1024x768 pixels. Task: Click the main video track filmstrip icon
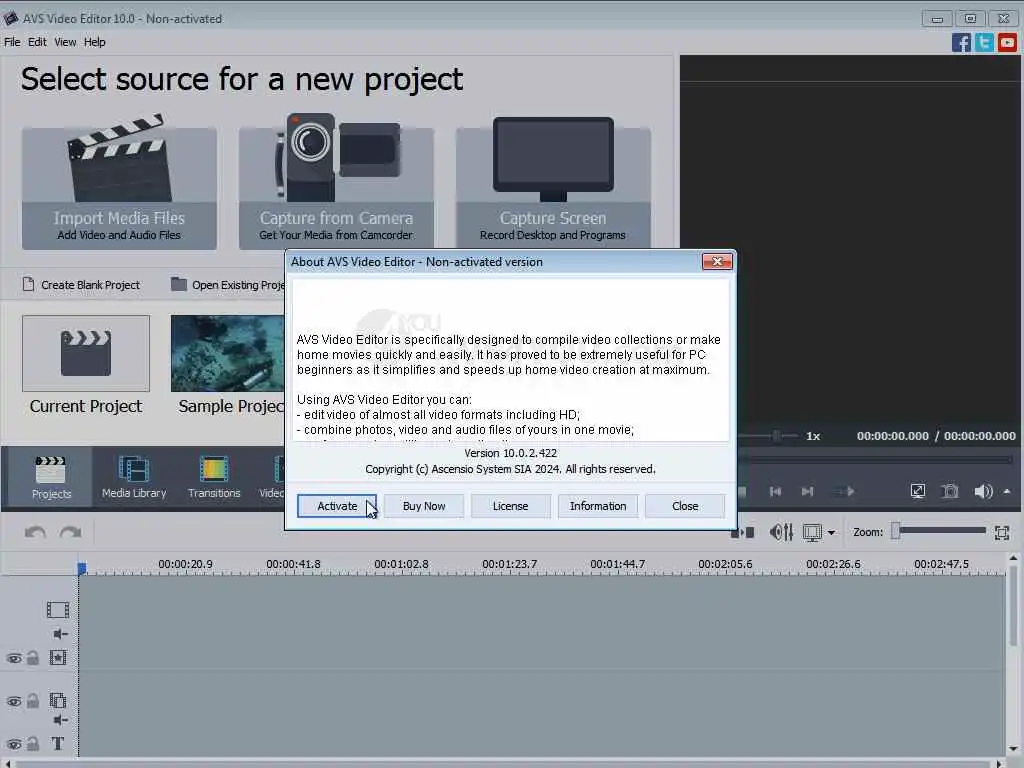(x=57, y=610)
